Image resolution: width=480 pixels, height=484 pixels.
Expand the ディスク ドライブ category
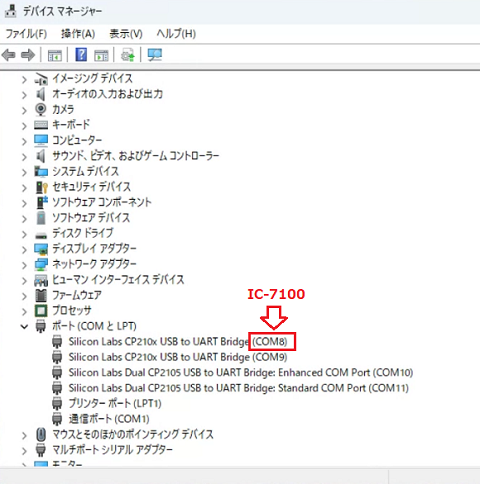(x=24, y=234)
